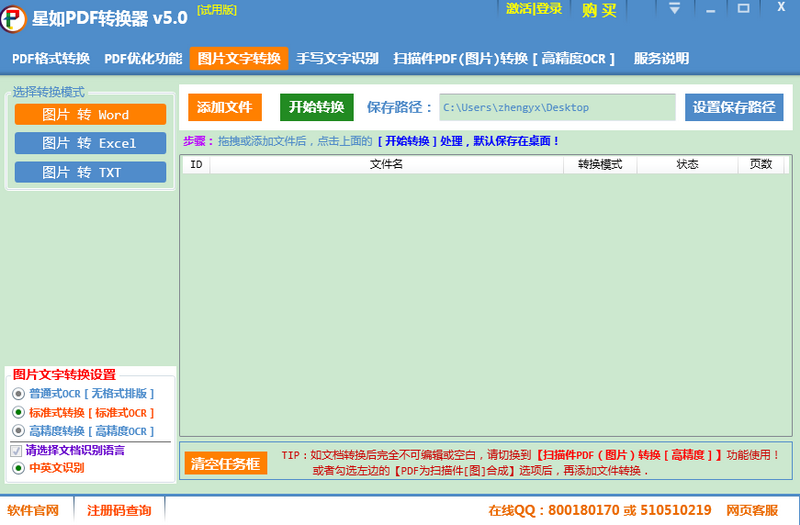Screen dimensions: 800x525
Task: Choose 图片 转 TXT mode
Action: (x=90, y=172)
